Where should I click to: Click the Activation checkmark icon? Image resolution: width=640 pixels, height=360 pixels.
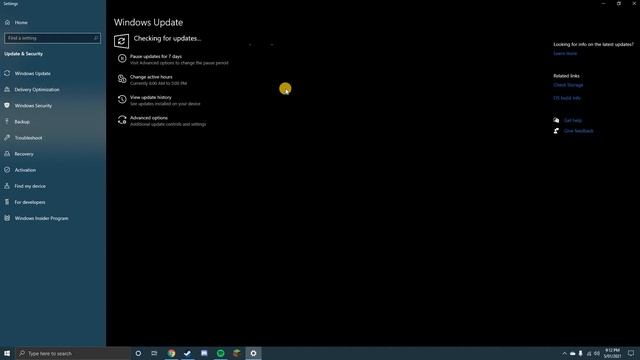pos(7,170)
